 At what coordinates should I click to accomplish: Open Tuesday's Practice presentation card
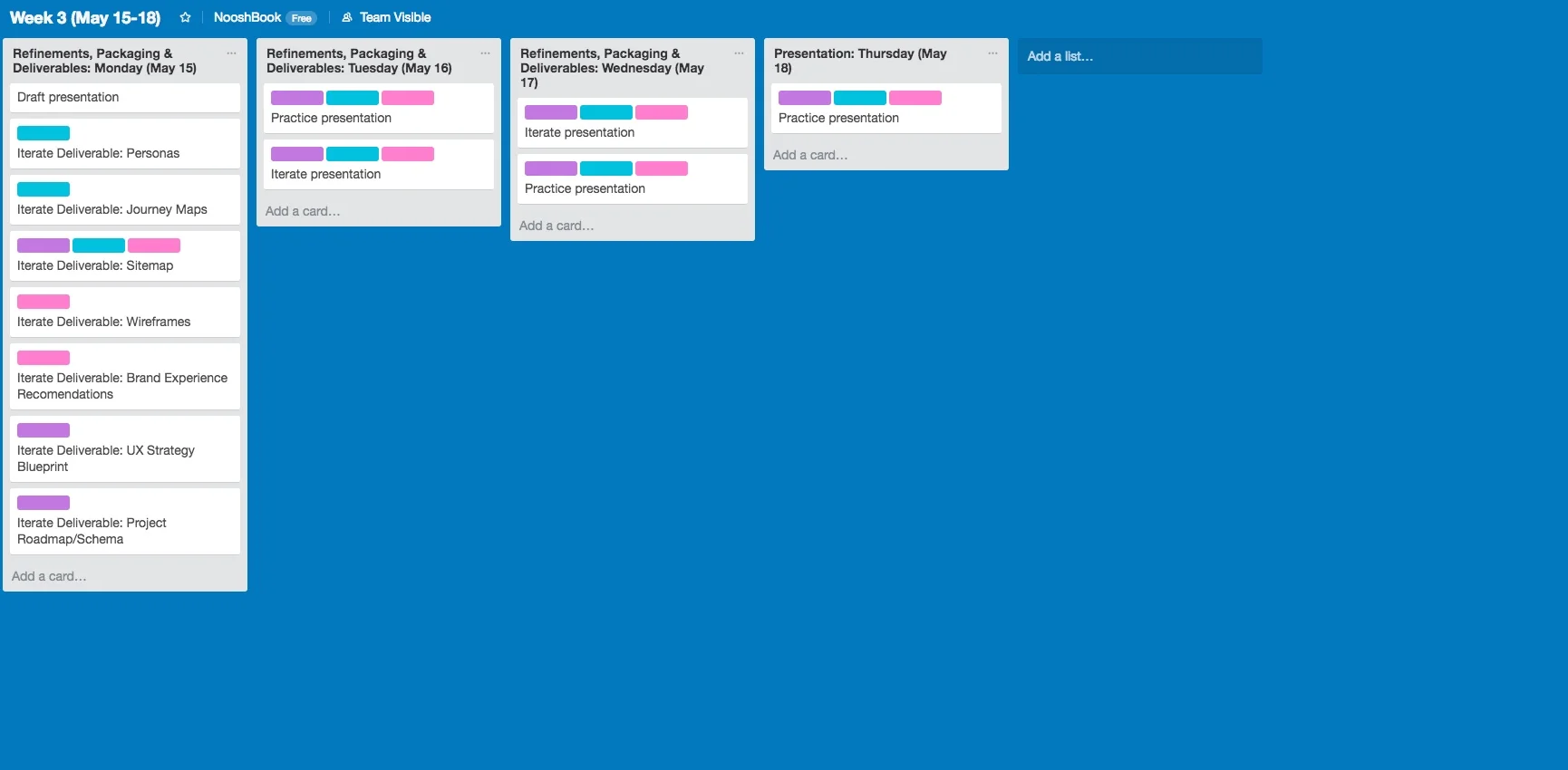click(x=379, y=109)
